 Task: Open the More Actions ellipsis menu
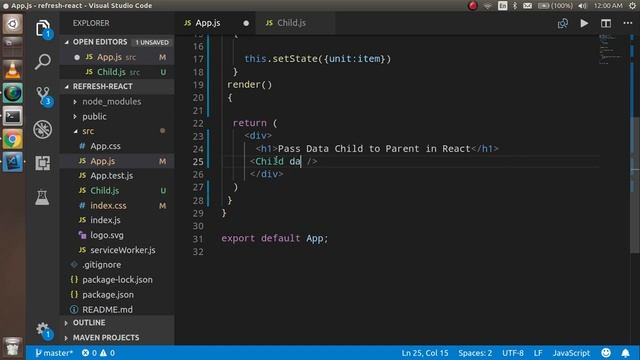click(x=628, y=23)
